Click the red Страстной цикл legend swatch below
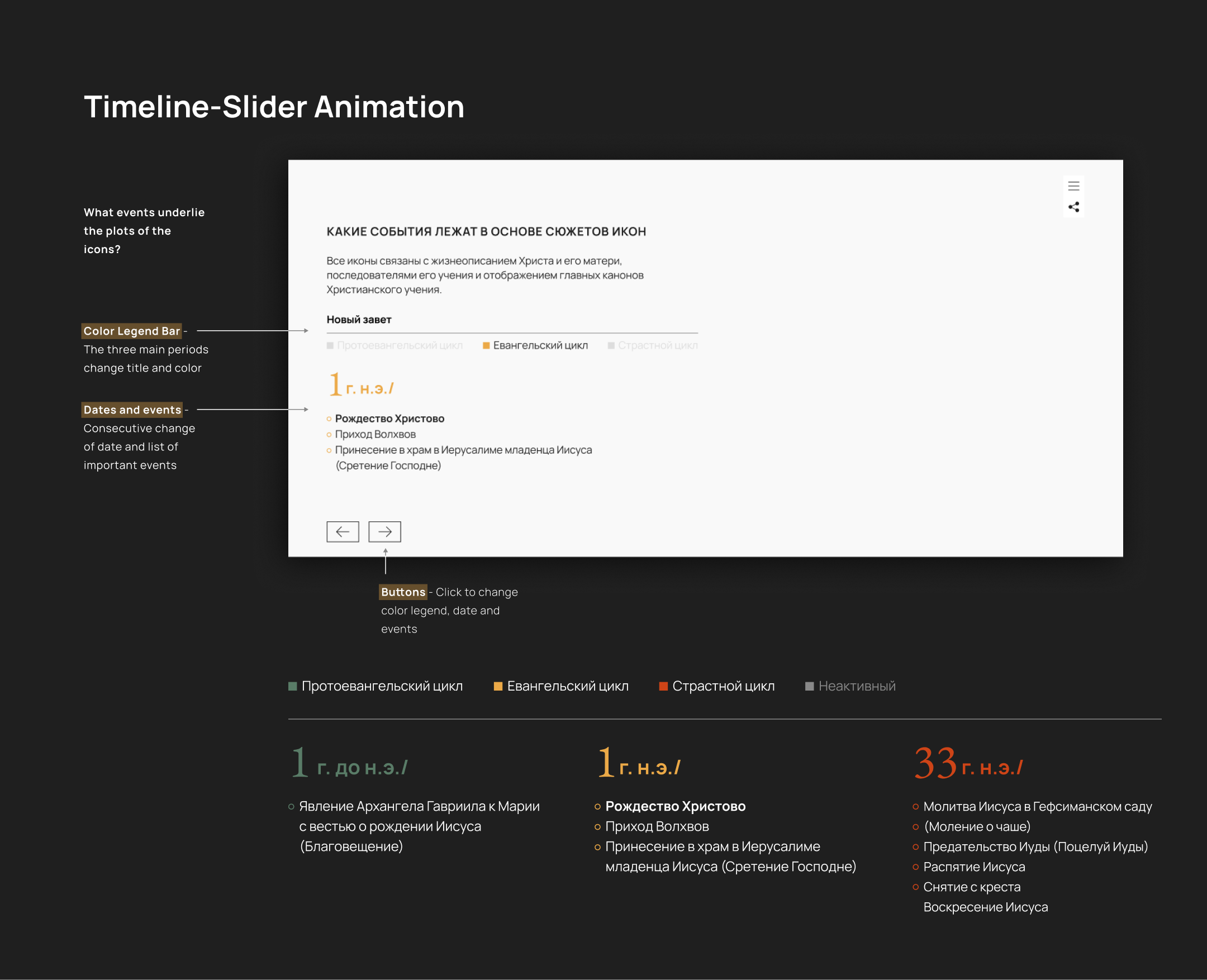 tap(663, 686)
